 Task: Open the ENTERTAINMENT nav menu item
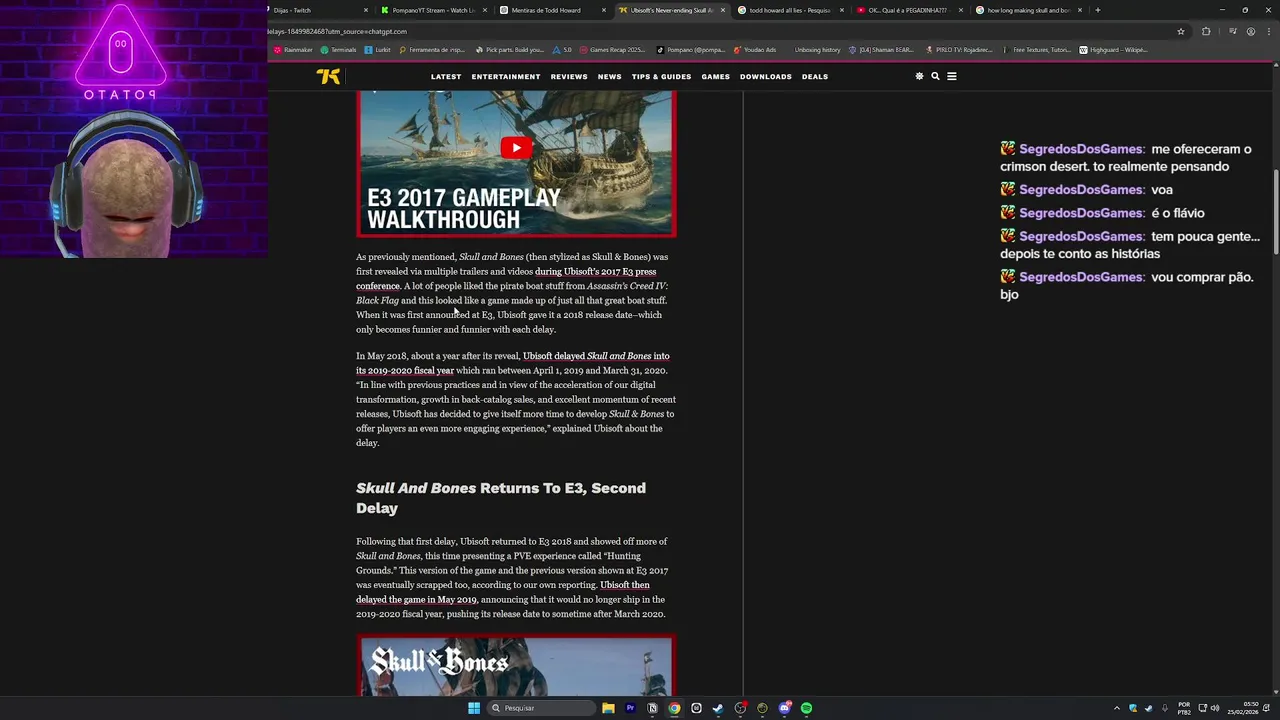pyautogui.click(x=506, y=77)
